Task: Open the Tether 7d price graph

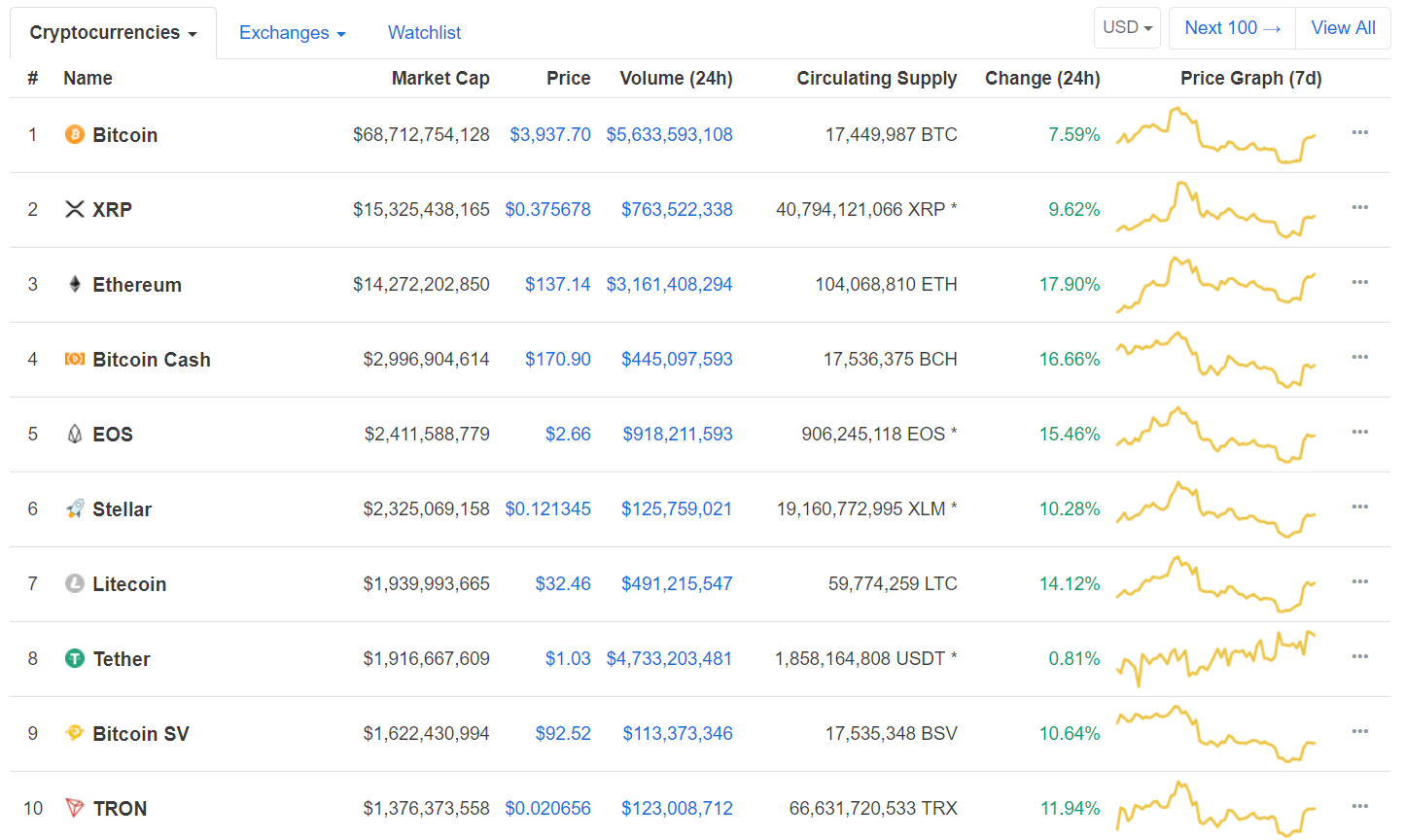Action: (1215, 659)
